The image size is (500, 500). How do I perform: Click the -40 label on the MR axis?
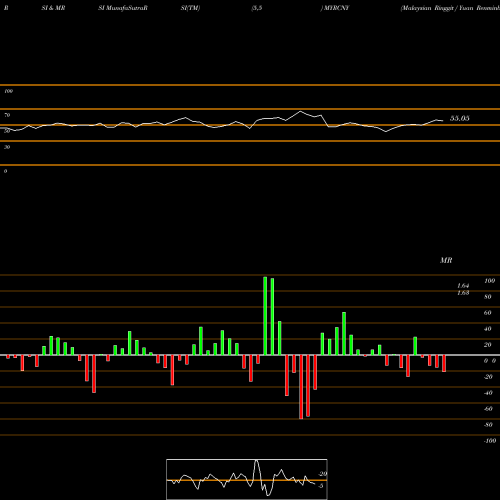click(488, 393)
